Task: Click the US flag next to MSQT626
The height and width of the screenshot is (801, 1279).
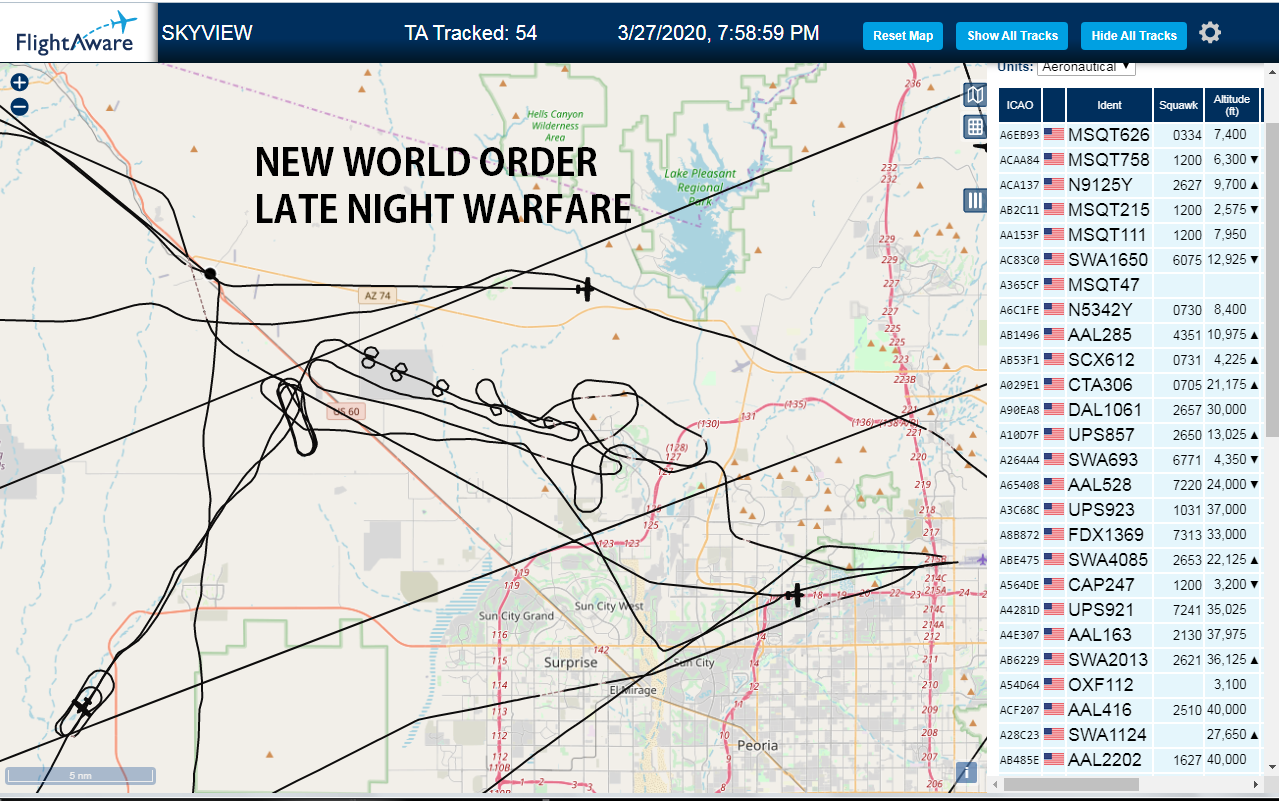Action: [x=1054, y=134]
